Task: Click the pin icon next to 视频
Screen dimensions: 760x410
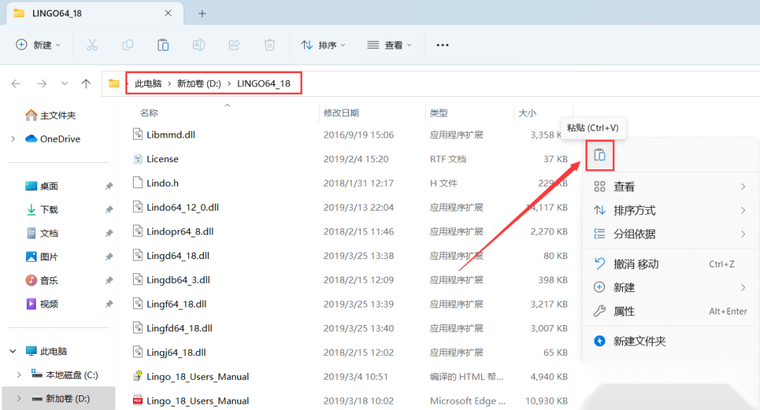Action: click(x=109, y=304)
